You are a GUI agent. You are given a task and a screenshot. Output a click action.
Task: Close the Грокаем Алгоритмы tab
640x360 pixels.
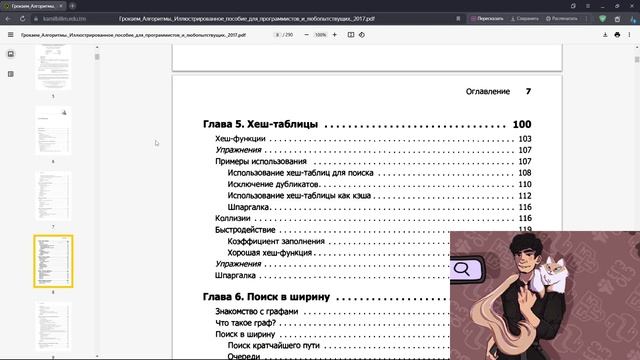pos(61,6)
